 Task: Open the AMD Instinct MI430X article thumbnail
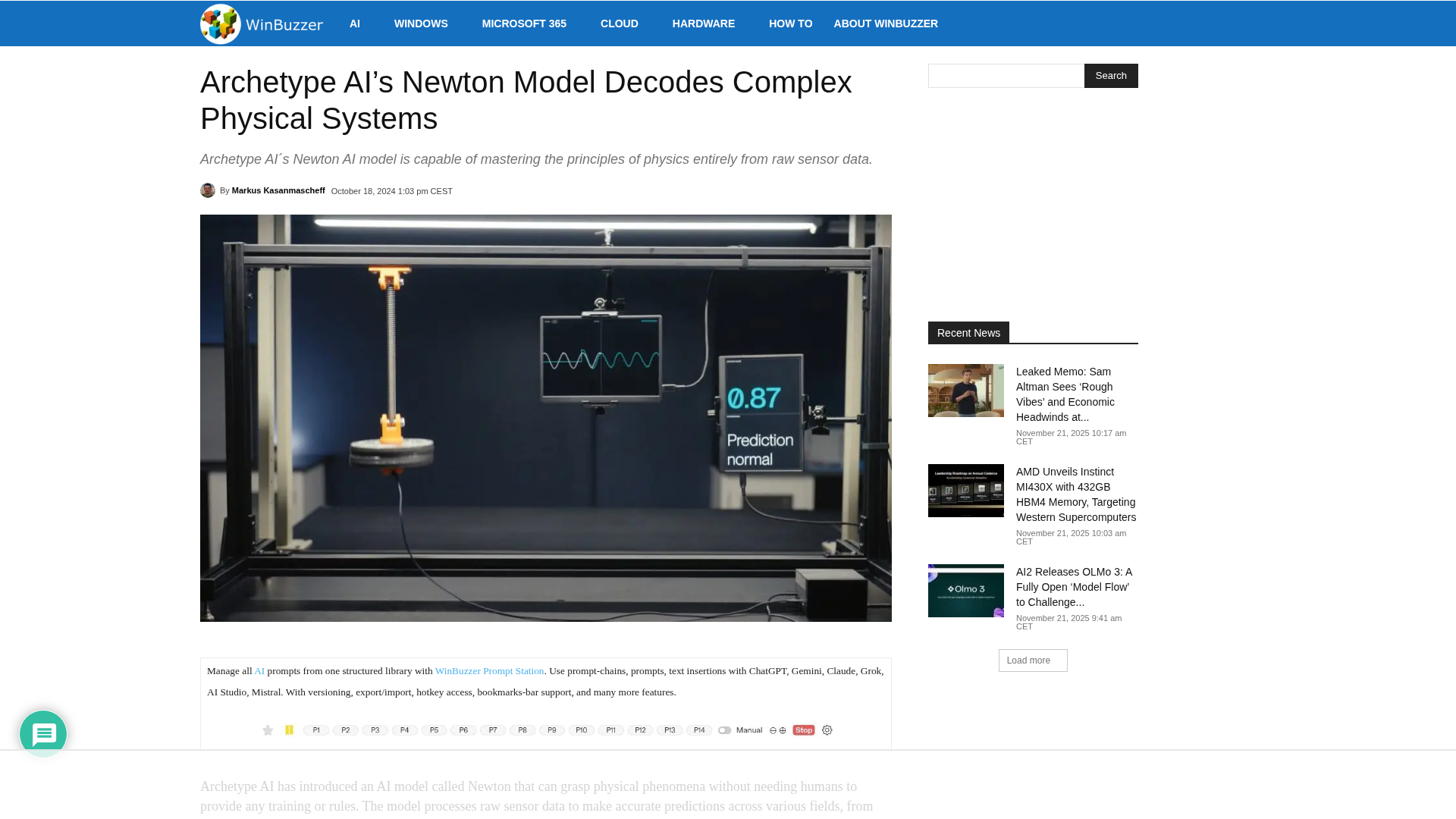pos(965,491)
